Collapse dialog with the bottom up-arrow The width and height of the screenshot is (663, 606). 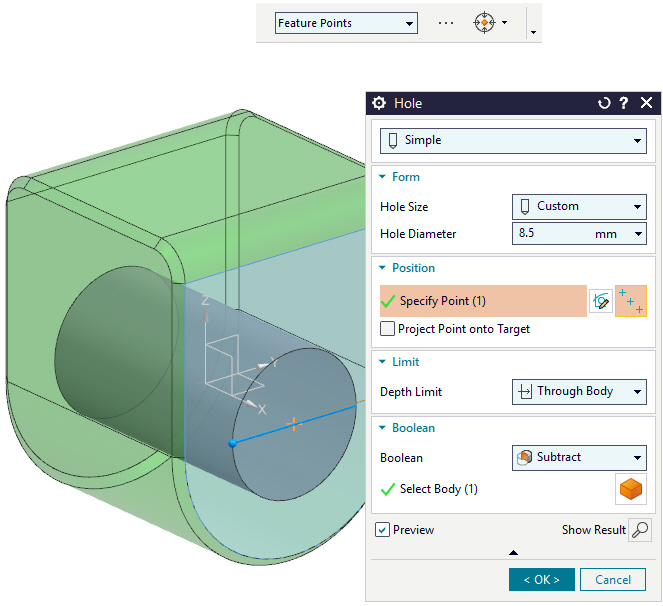513,553
